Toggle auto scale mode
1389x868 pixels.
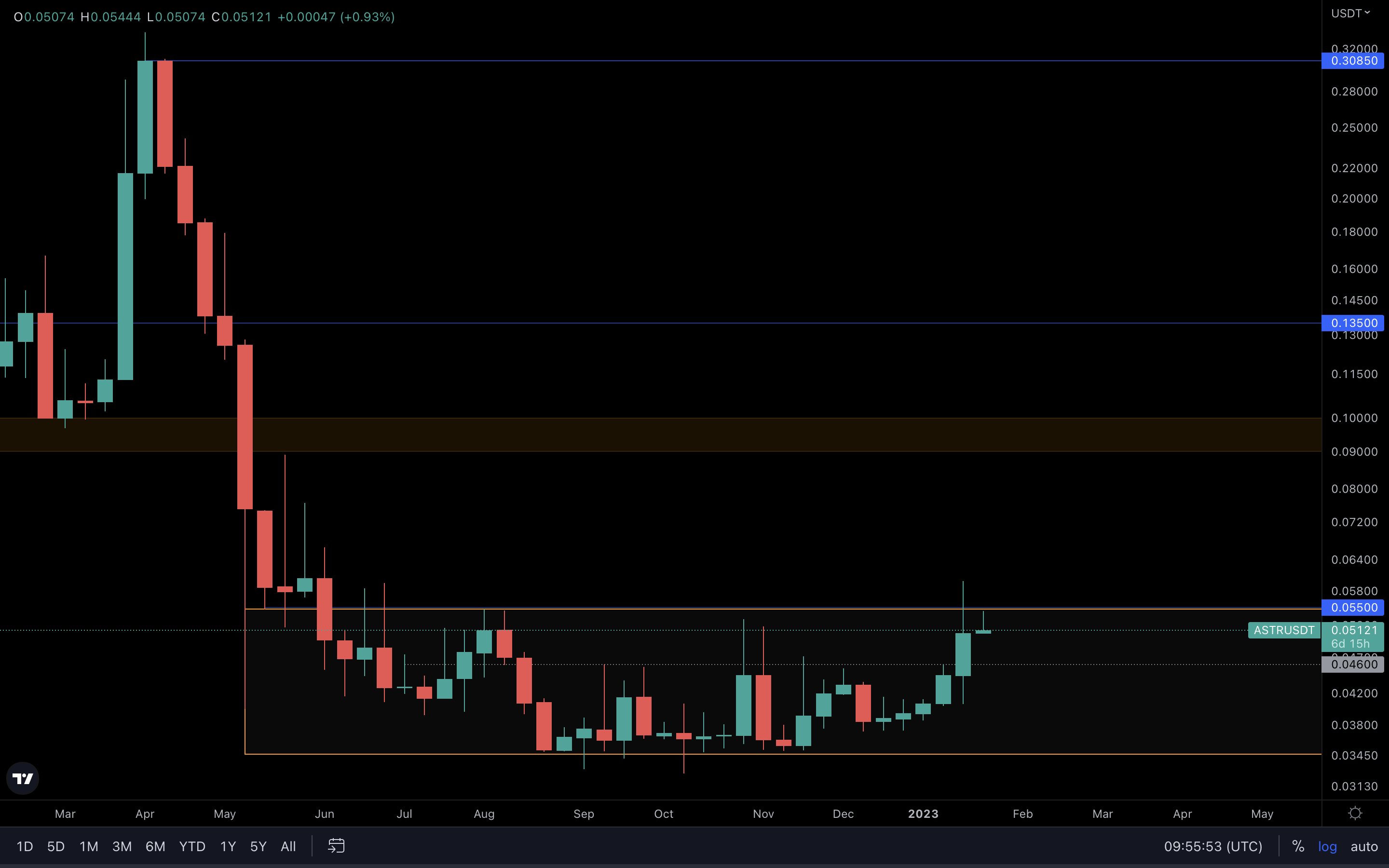[1364, 846]
